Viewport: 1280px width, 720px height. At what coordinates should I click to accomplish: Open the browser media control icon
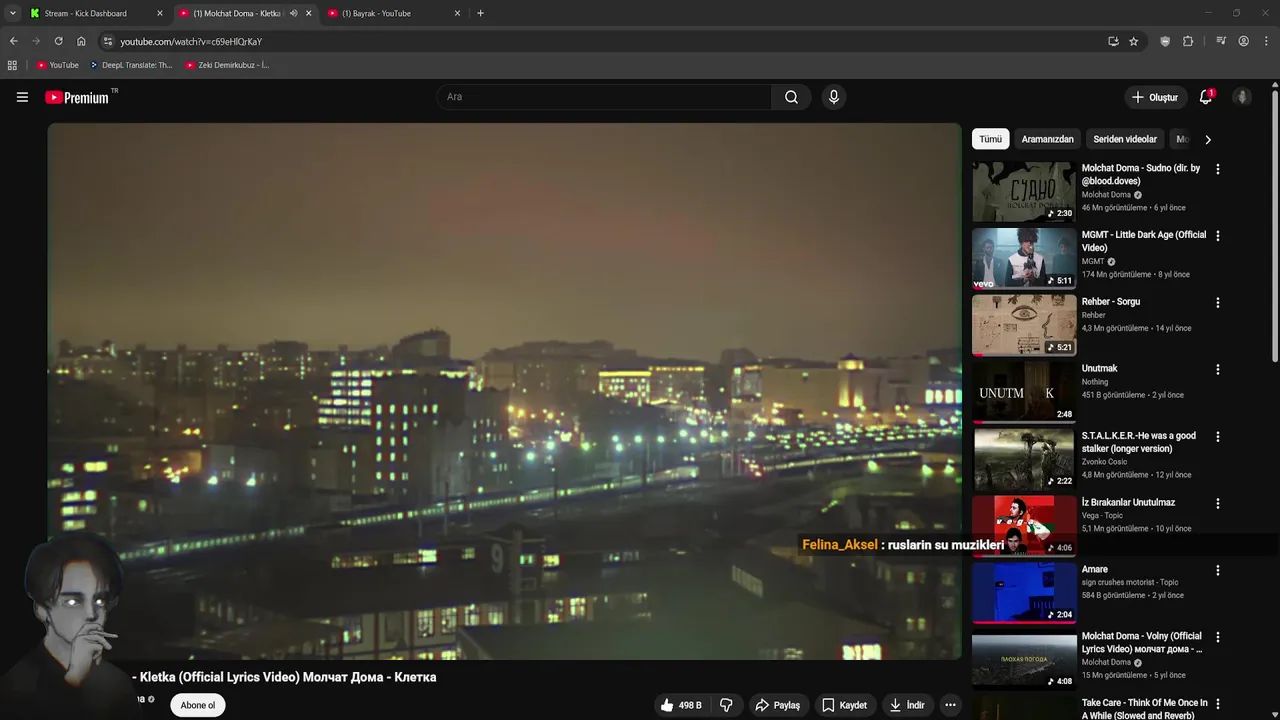pos(1221,41)
